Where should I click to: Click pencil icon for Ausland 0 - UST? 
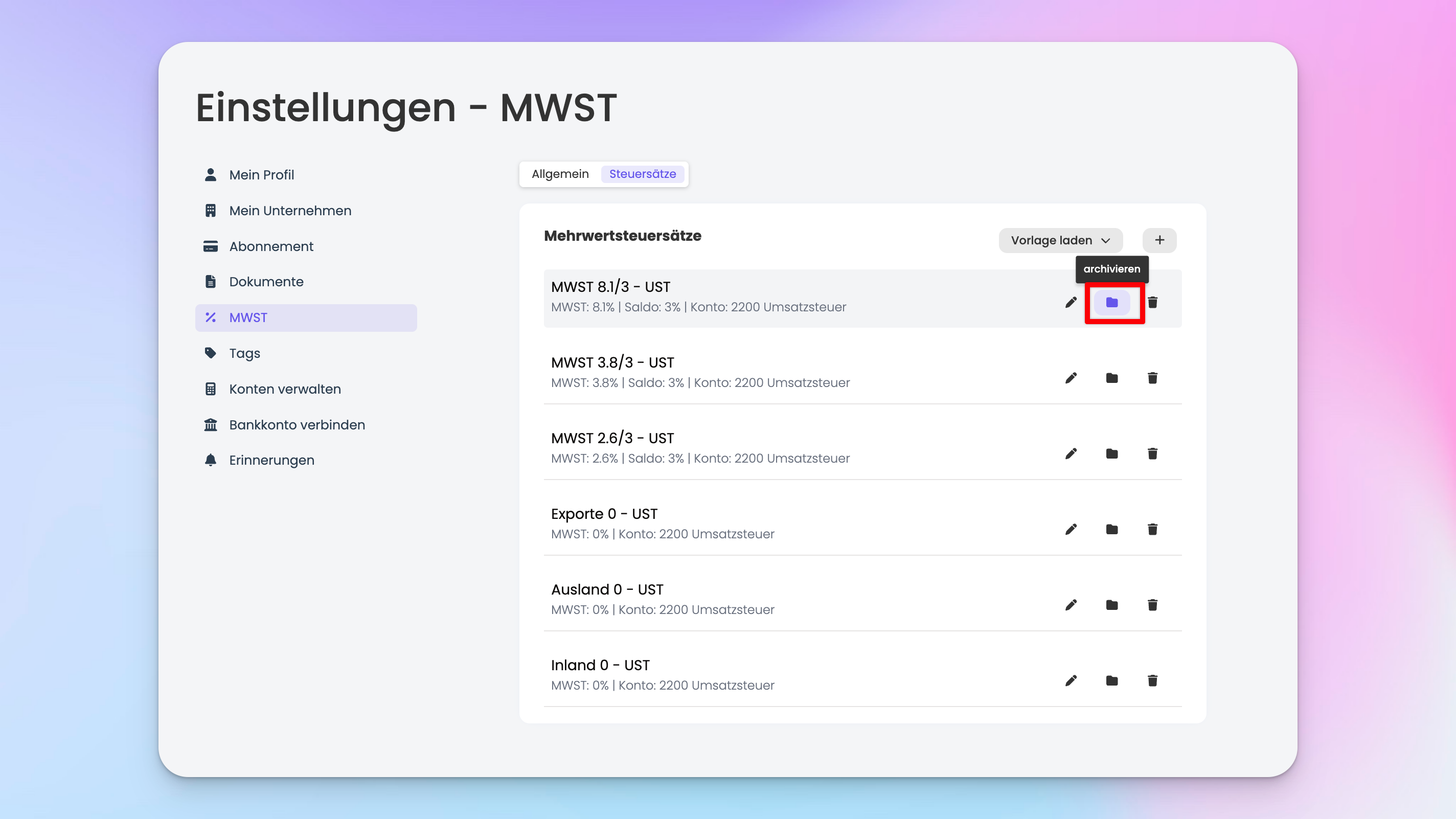(1071, 605)
